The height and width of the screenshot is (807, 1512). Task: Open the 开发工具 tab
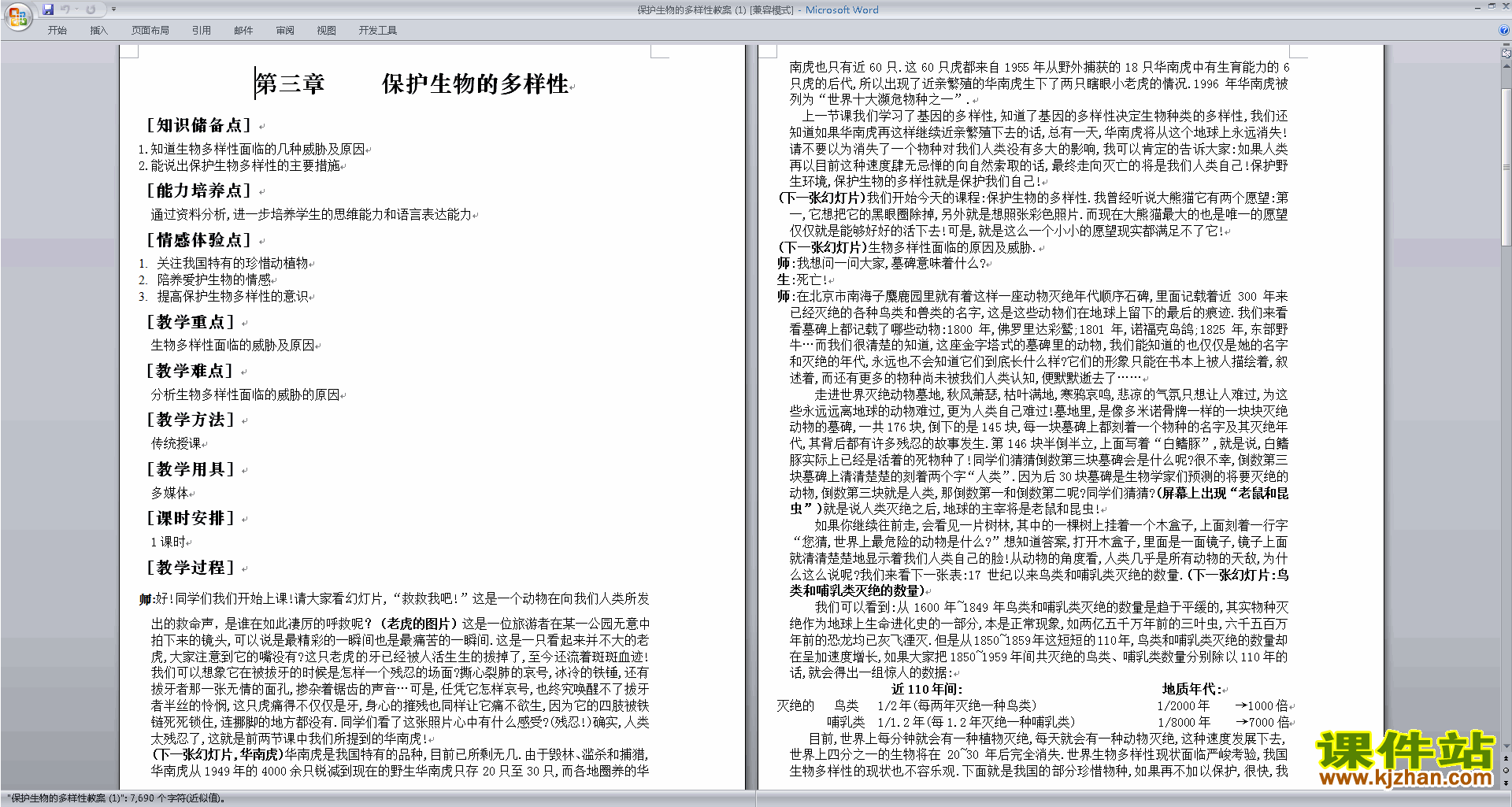pyautogui.click(x=378, y=31)
